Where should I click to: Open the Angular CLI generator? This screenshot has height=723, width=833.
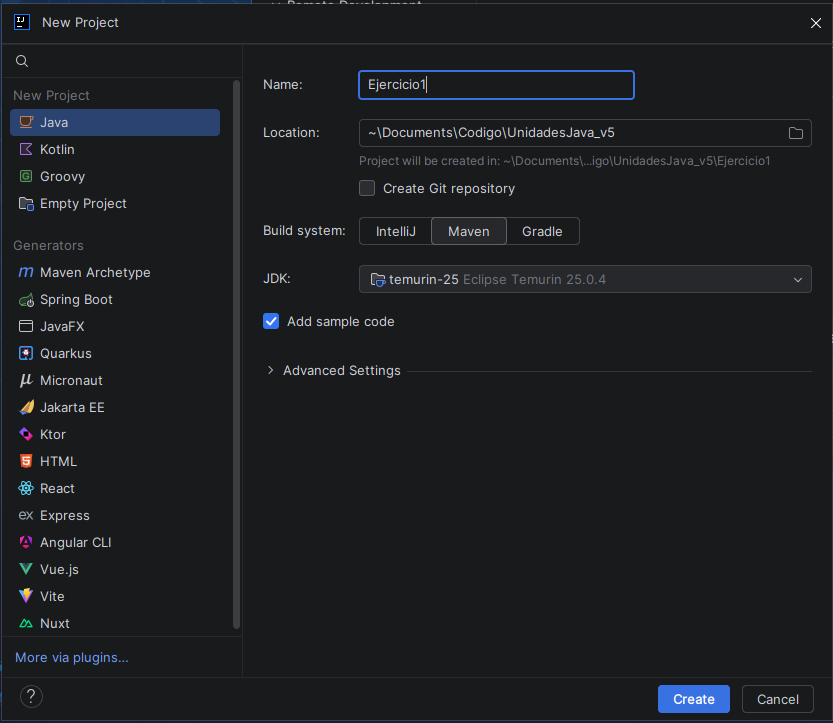(115, 542)
